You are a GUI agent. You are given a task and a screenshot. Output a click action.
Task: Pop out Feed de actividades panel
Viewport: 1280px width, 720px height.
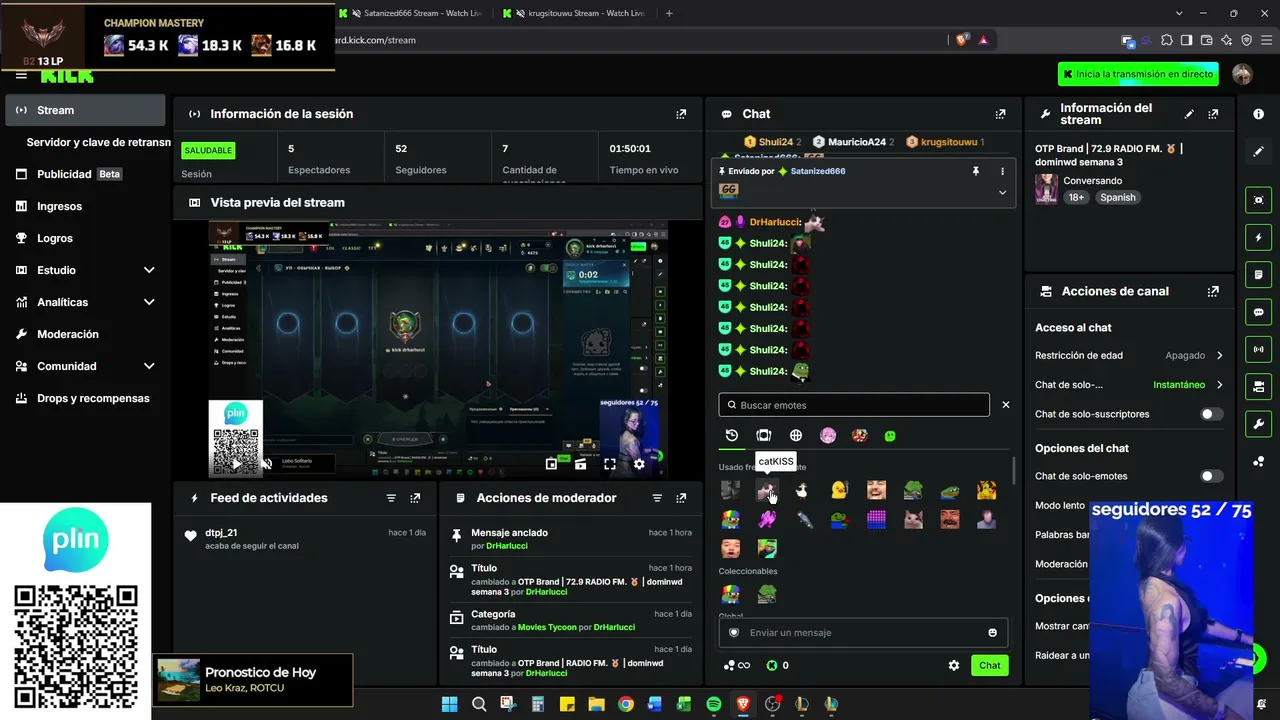[x=415, y=498]
